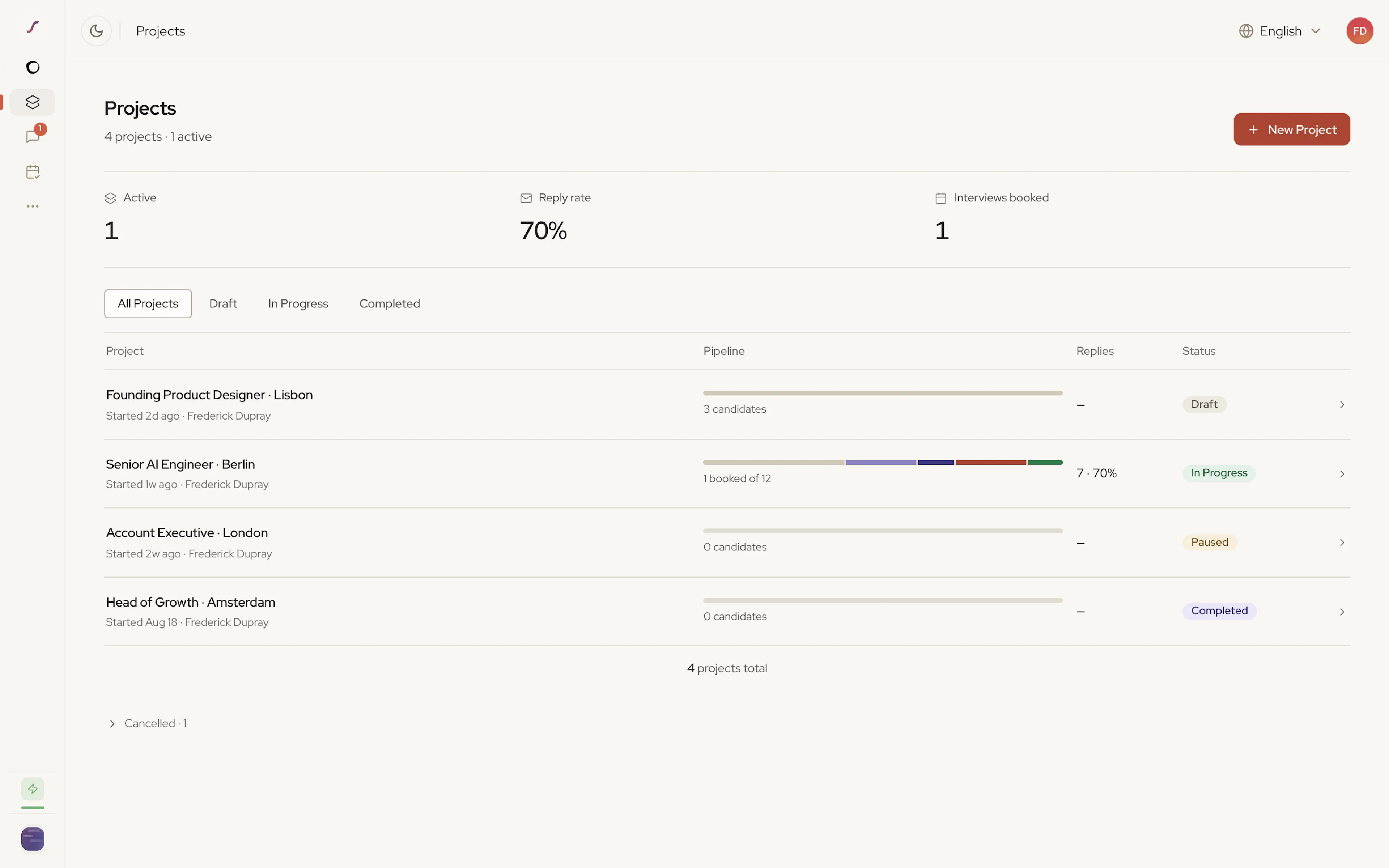This screenshot has width=1389, height=868.
Task: Toggle dark mode with the moon icon
Action: [97, 31]
